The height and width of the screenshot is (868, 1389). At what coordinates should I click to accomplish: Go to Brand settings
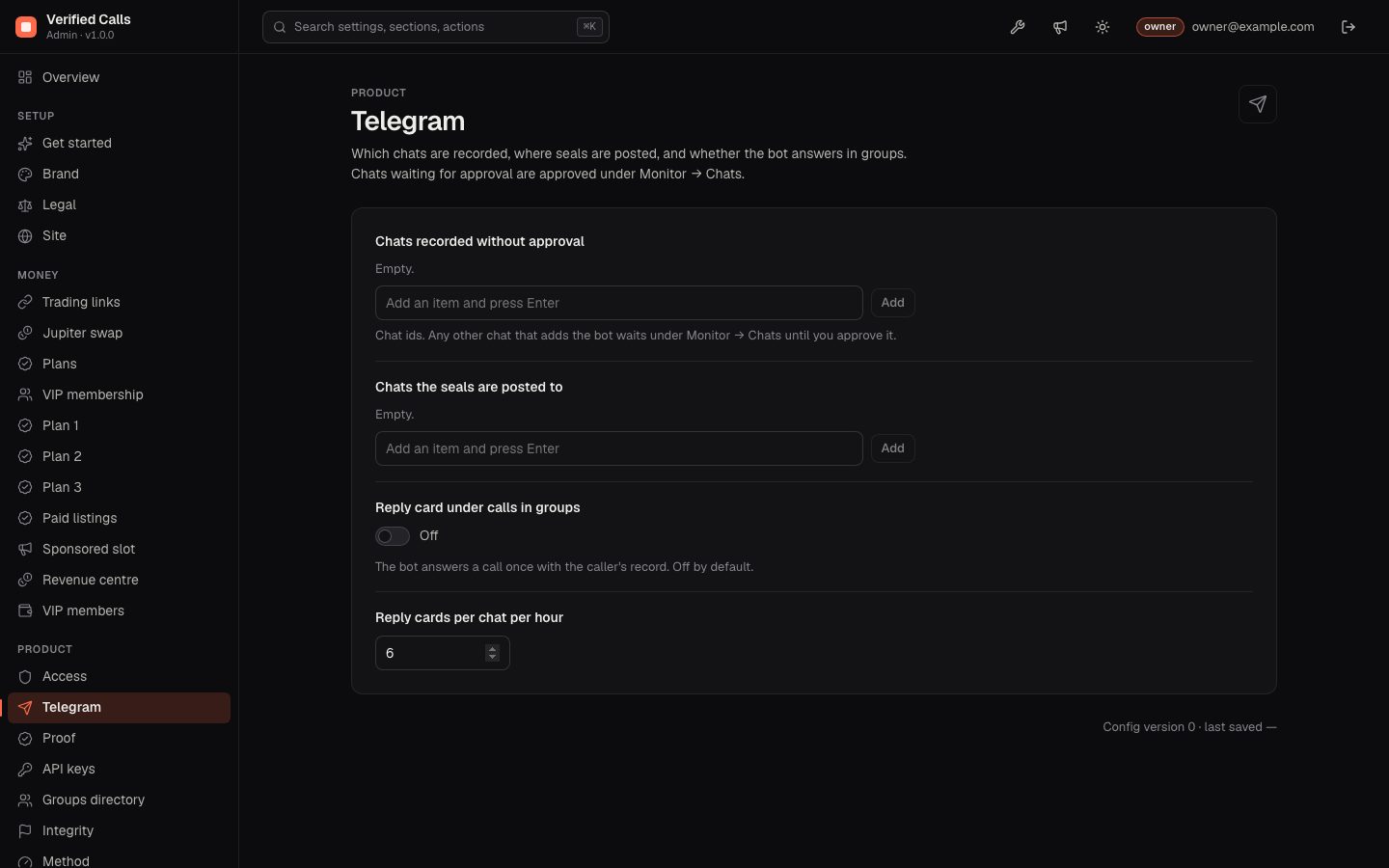coord(119,174)
